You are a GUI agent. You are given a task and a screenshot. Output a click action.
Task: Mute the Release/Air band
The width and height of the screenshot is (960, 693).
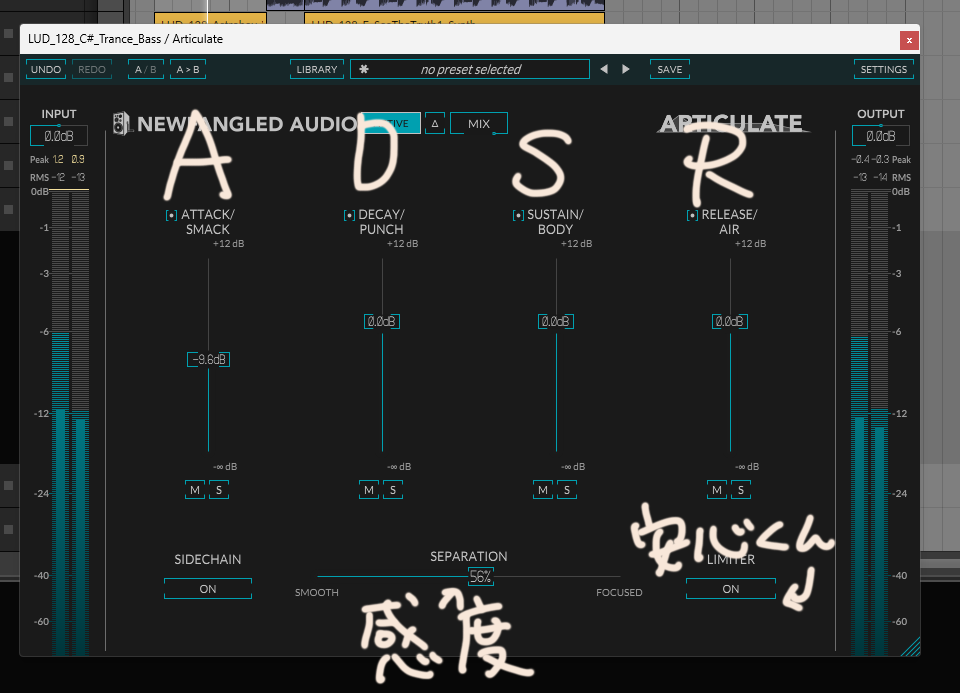[716, 490]
